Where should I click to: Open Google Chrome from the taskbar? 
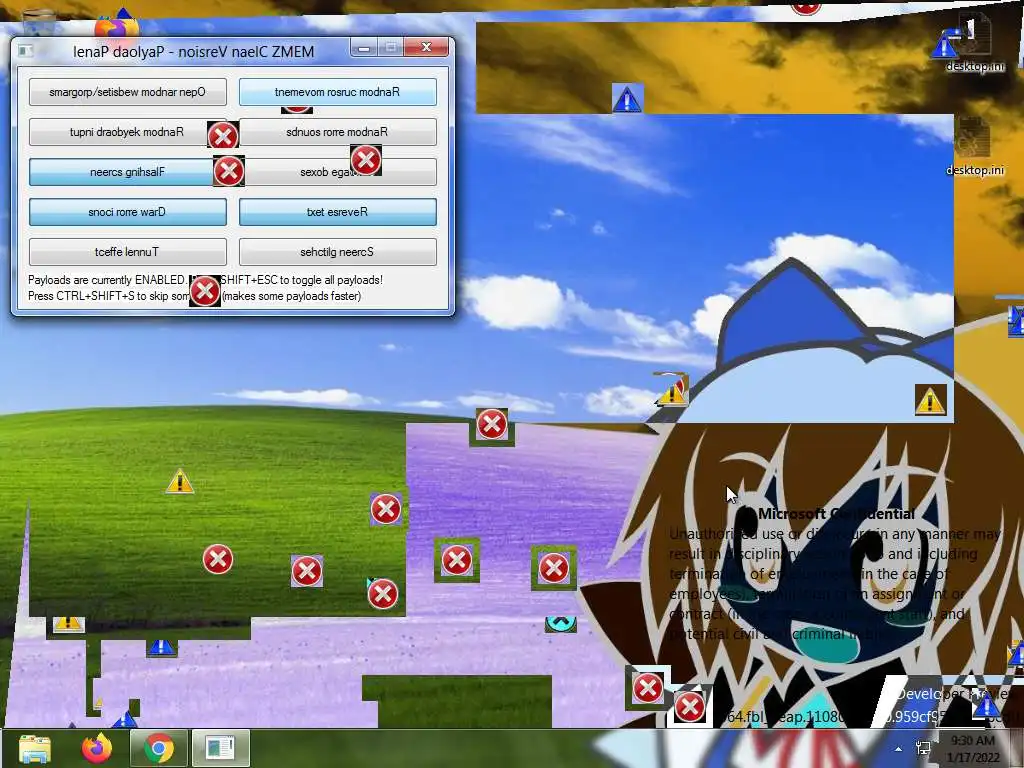(x=159, y=748)
